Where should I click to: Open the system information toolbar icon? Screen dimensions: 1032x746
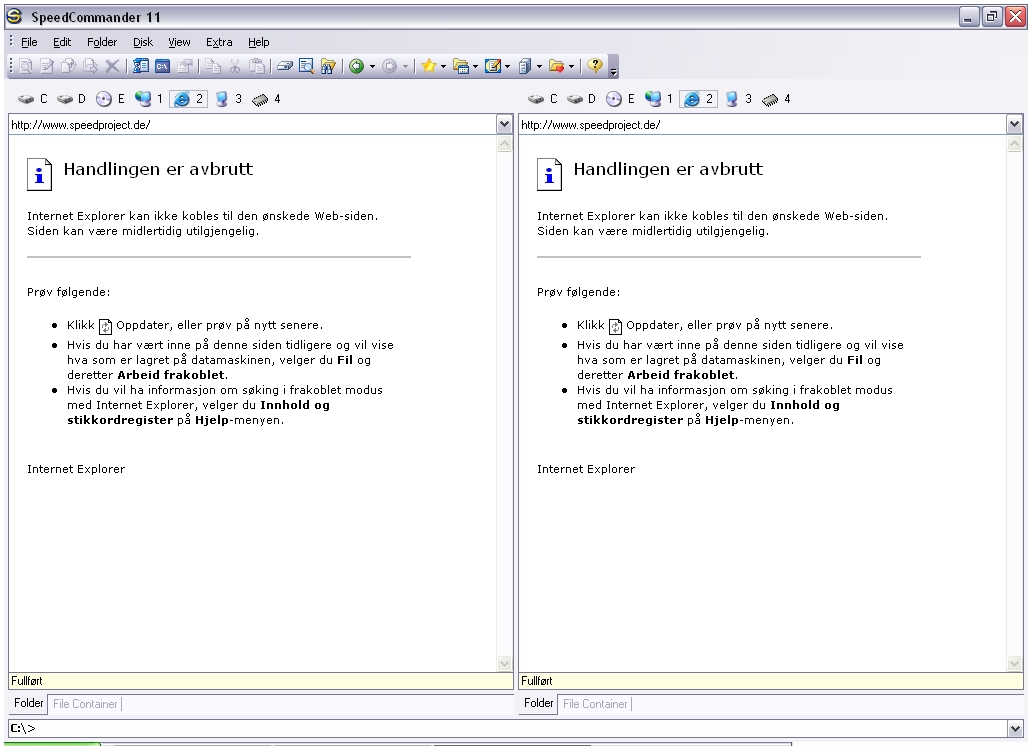[141, 66]
